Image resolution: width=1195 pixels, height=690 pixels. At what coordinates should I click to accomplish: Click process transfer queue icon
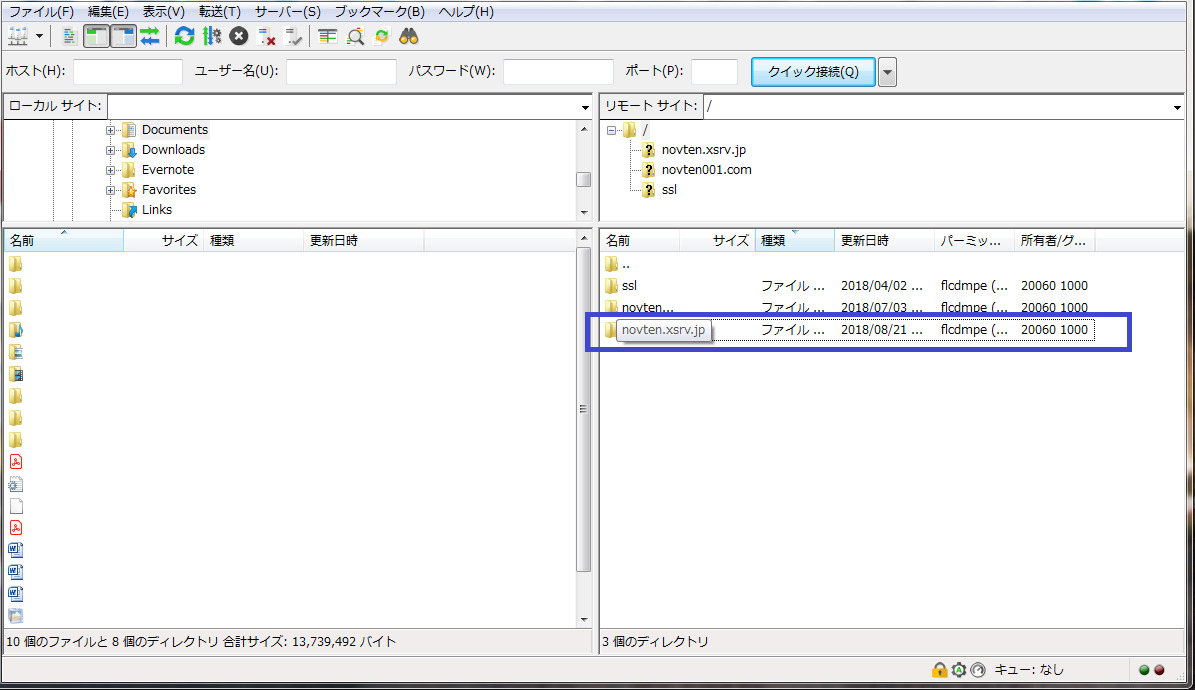212,36
